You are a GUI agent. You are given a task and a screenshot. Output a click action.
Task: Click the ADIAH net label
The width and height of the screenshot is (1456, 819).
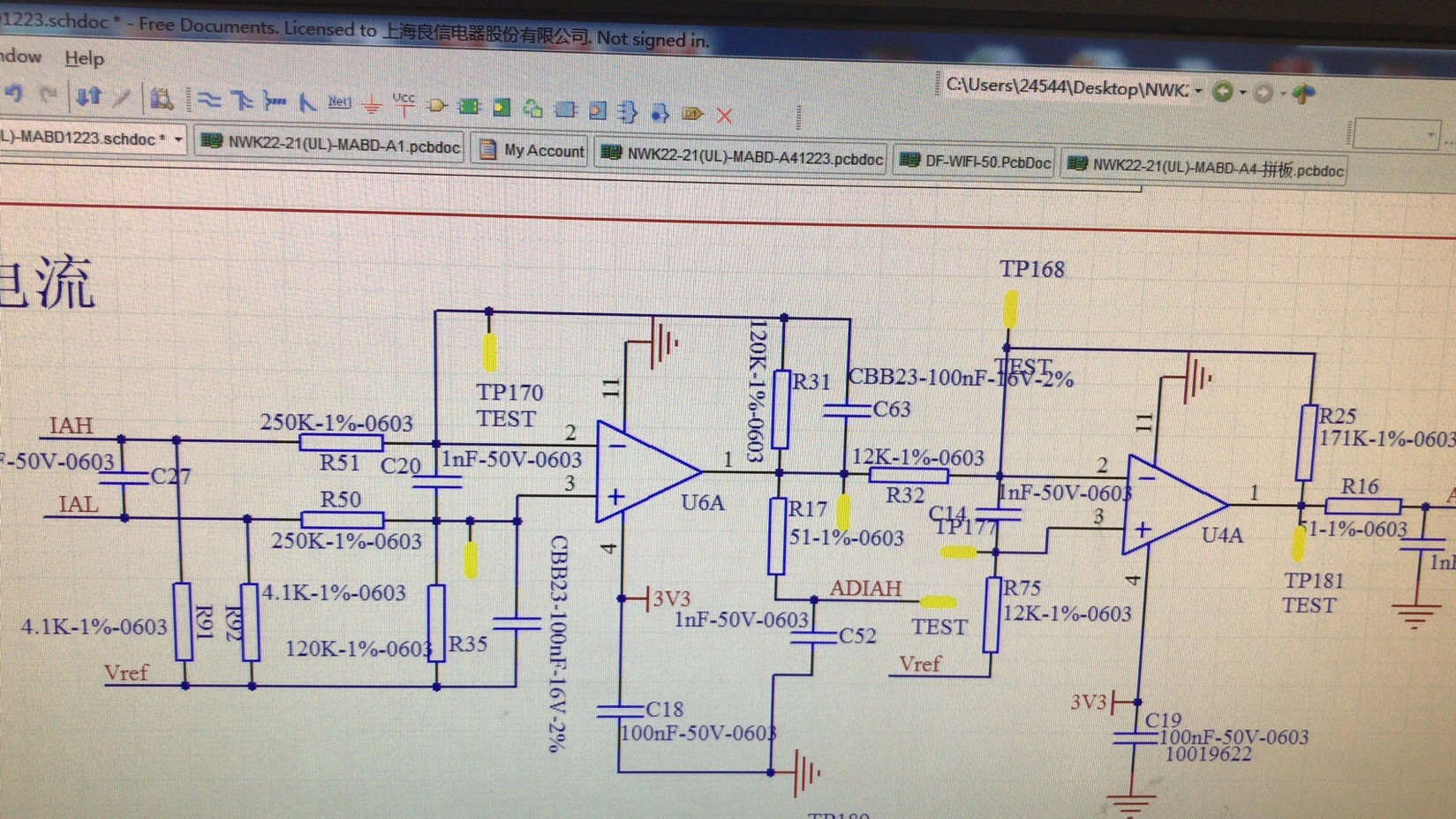pos(865,589)
